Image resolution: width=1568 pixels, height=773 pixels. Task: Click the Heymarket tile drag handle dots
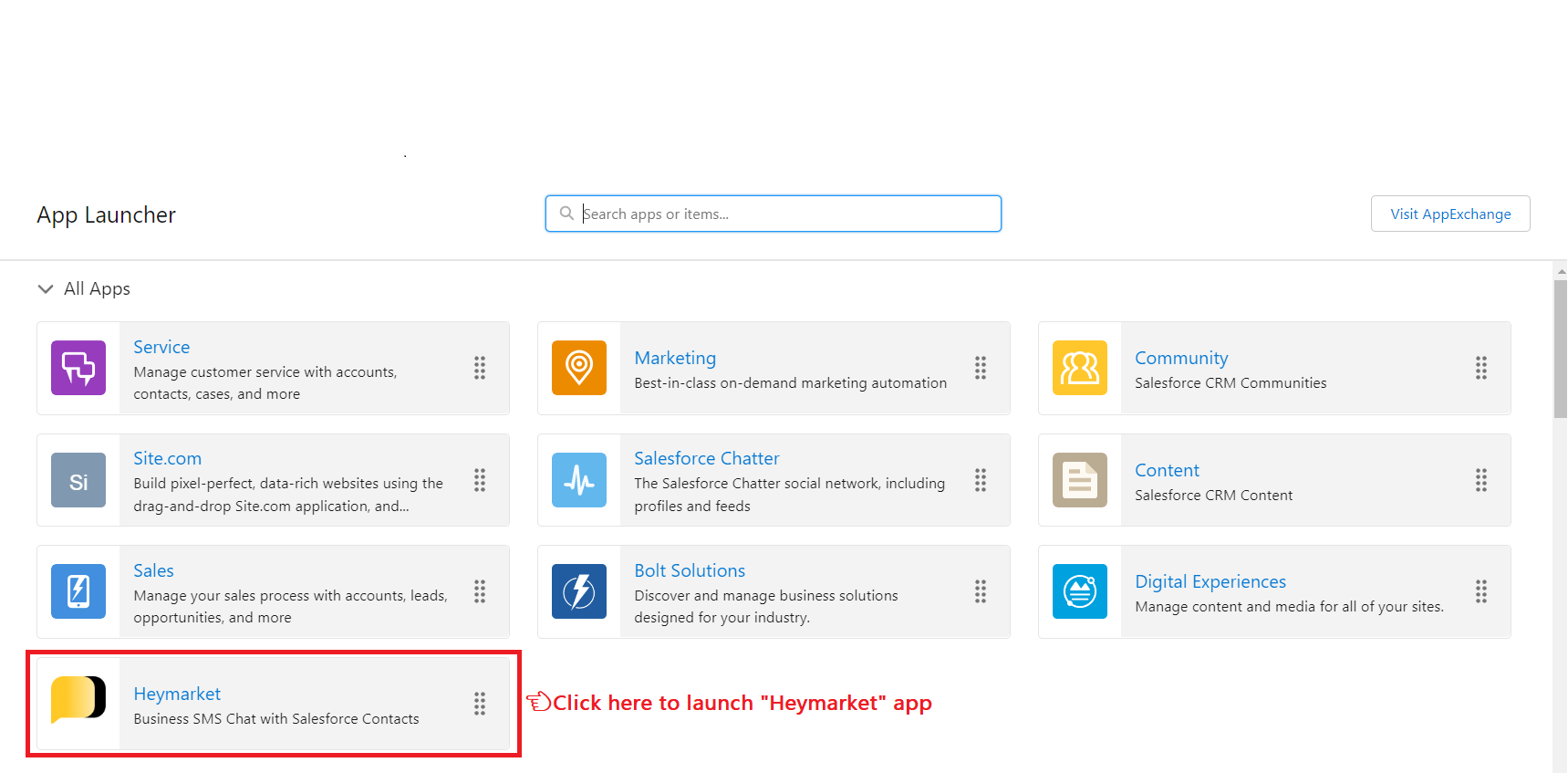point(480,704)
